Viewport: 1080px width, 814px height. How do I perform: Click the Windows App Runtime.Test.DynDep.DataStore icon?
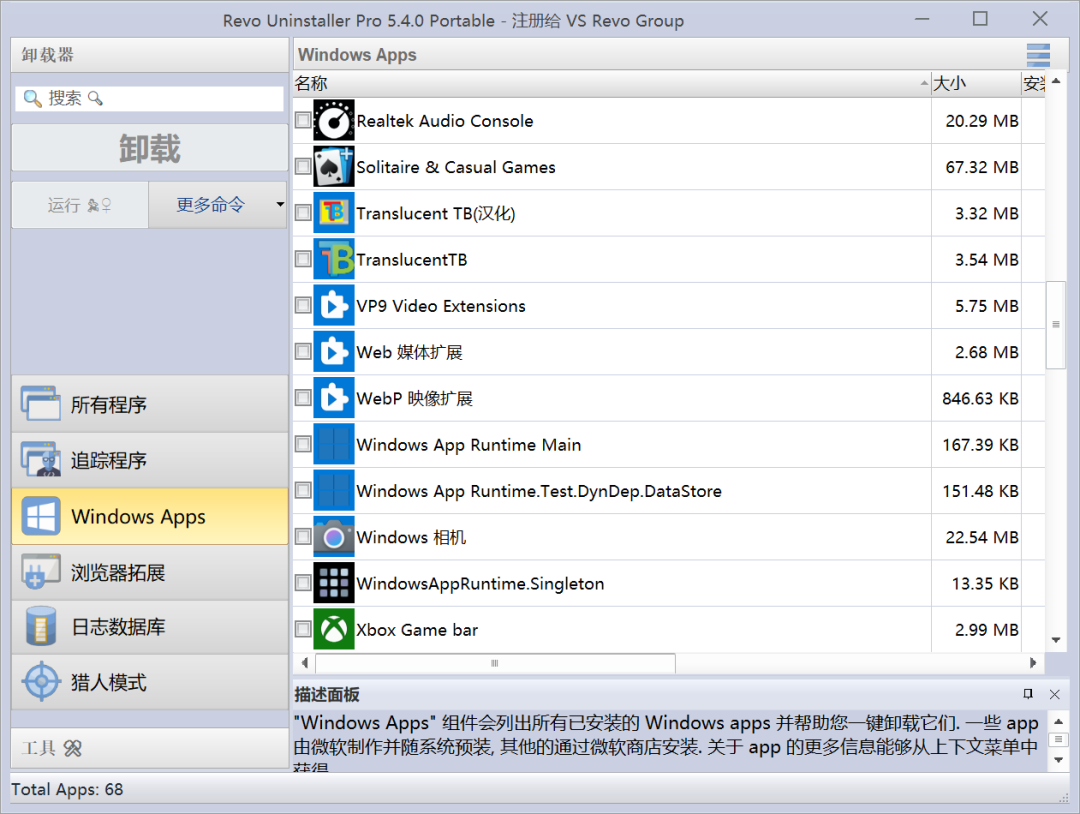(334, 490)
